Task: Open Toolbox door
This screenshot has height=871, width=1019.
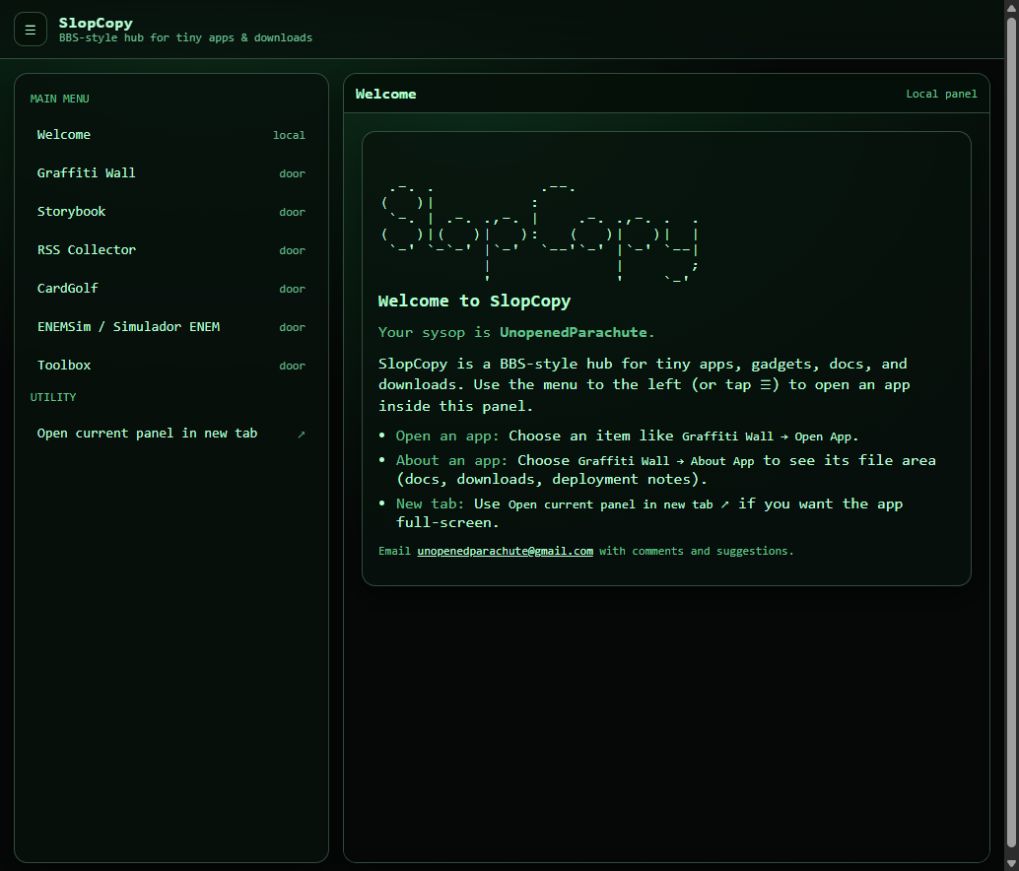Action: [x=171, y=365]
